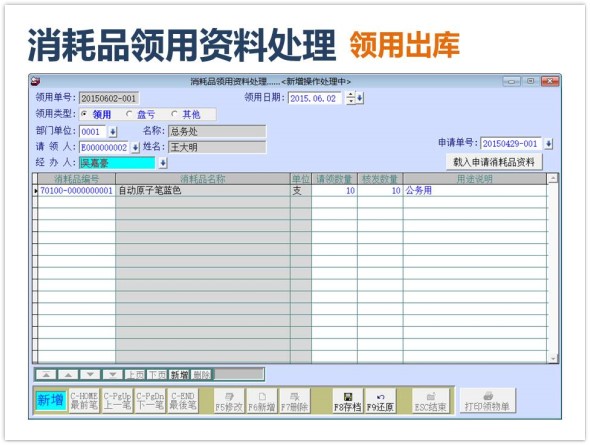Click the grid navigator 新增 item
The image size is (590, 445).
pyautogui.click(x=179, y=375)
